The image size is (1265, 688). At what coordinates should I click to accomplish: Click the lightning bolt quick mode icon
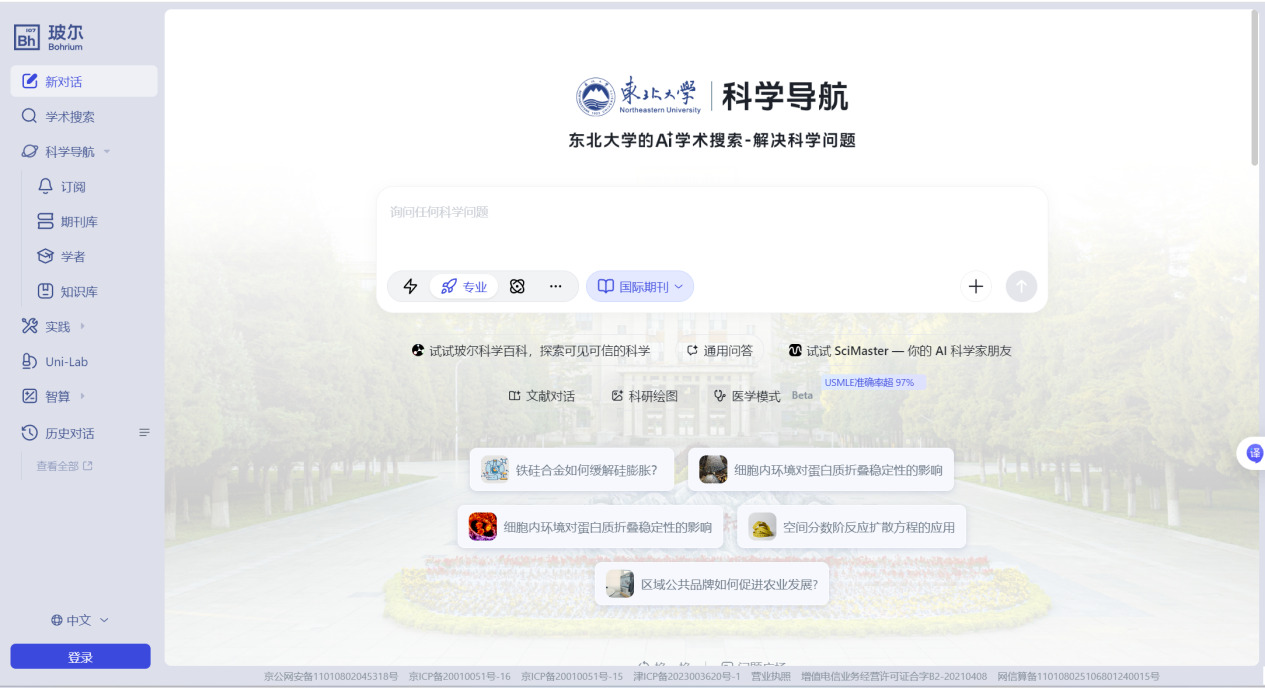click(410, 287)
